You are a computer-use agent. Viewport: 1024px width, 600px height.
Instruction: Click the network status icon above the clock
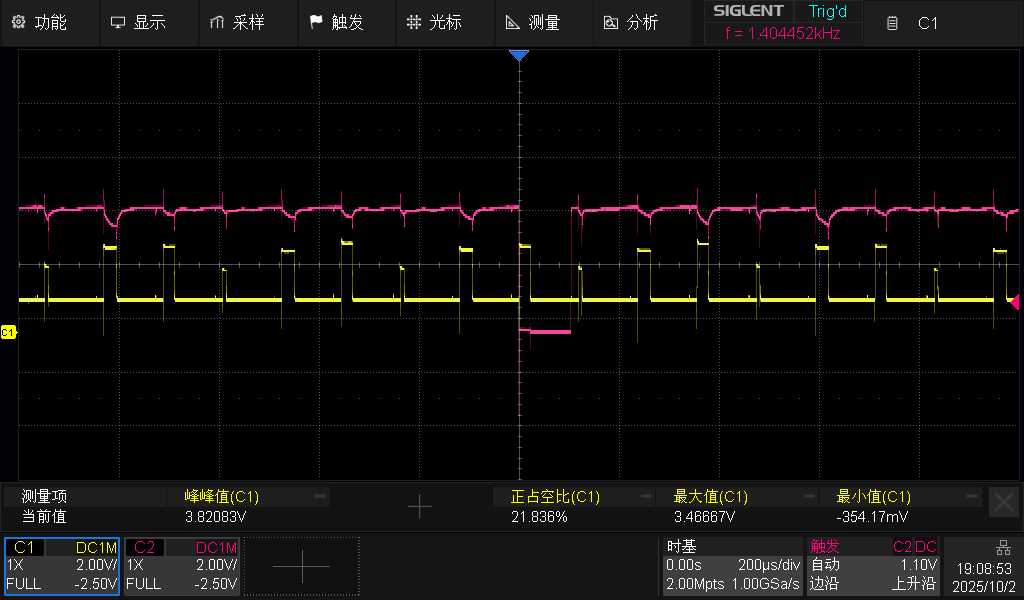1003,547
